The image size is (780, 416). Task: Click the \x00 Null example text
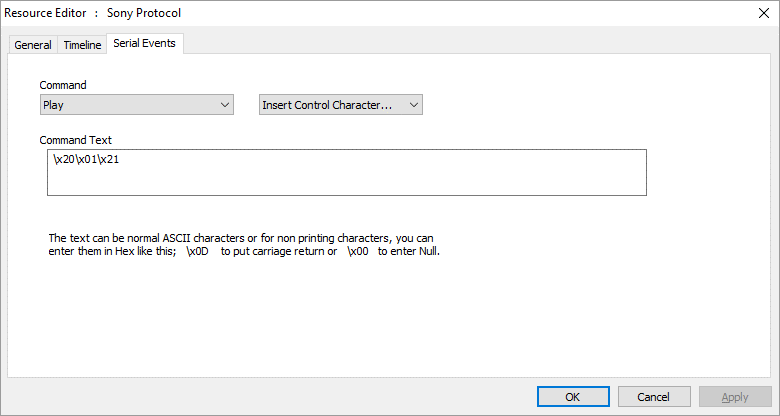[358, 251]
